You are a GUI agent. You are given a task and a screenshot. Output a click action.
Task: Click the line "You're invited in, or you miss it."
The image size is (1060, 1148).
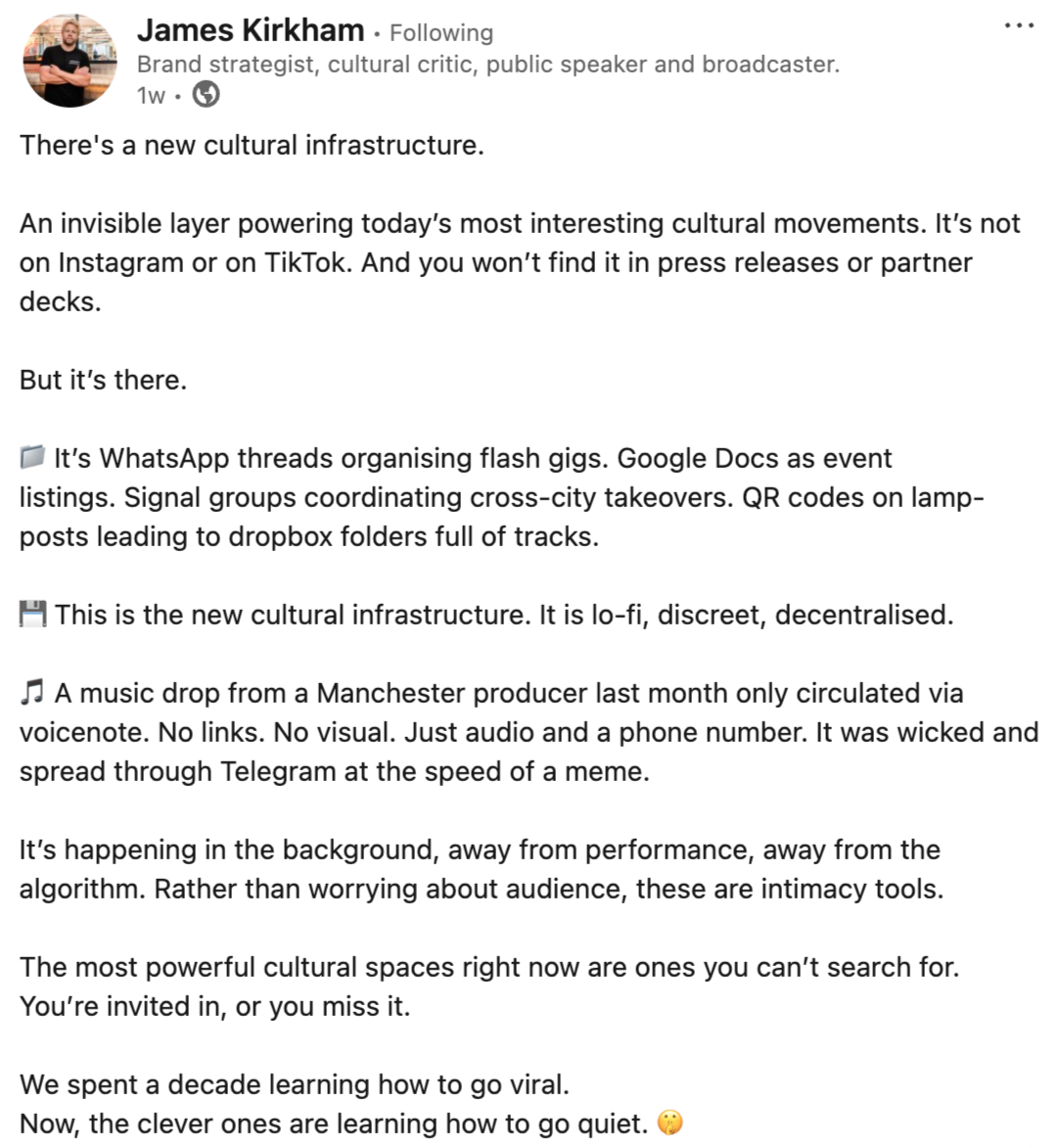pos(215,1007)
